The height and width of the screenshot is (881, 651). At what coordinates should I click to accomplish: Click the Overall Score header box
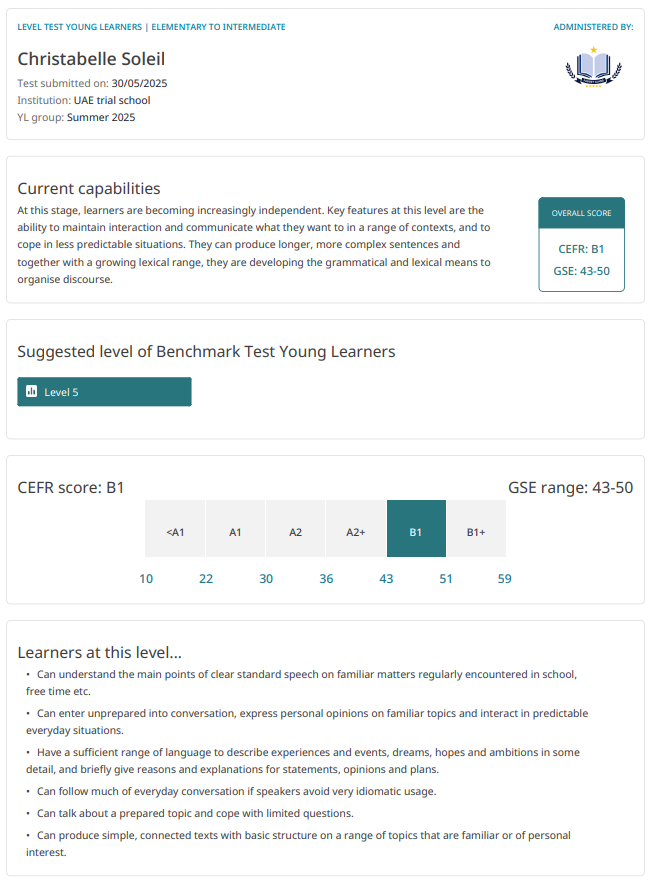point(581,213)
